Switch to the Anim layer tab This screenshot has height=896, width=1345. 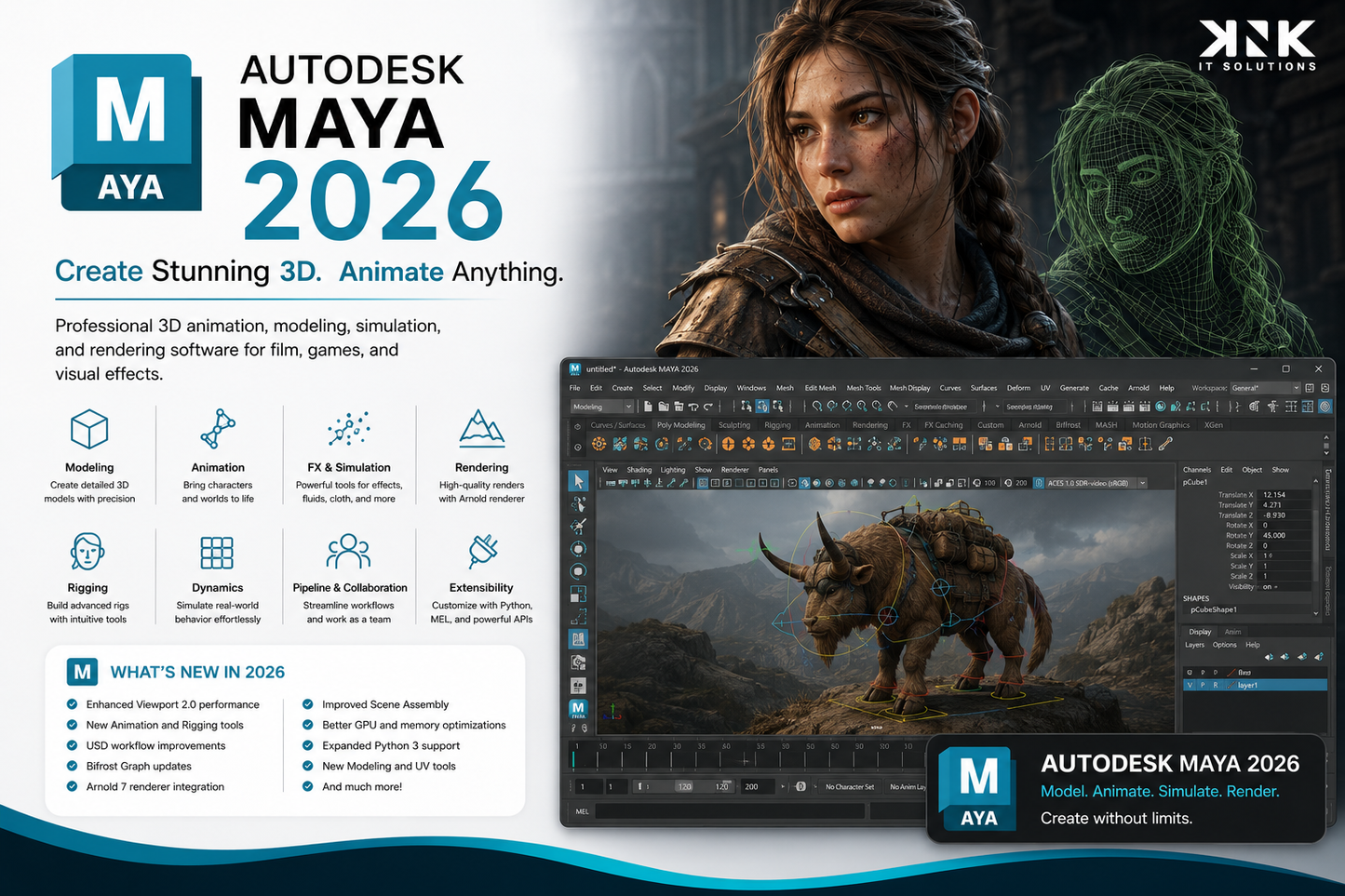pos(1232,632)
